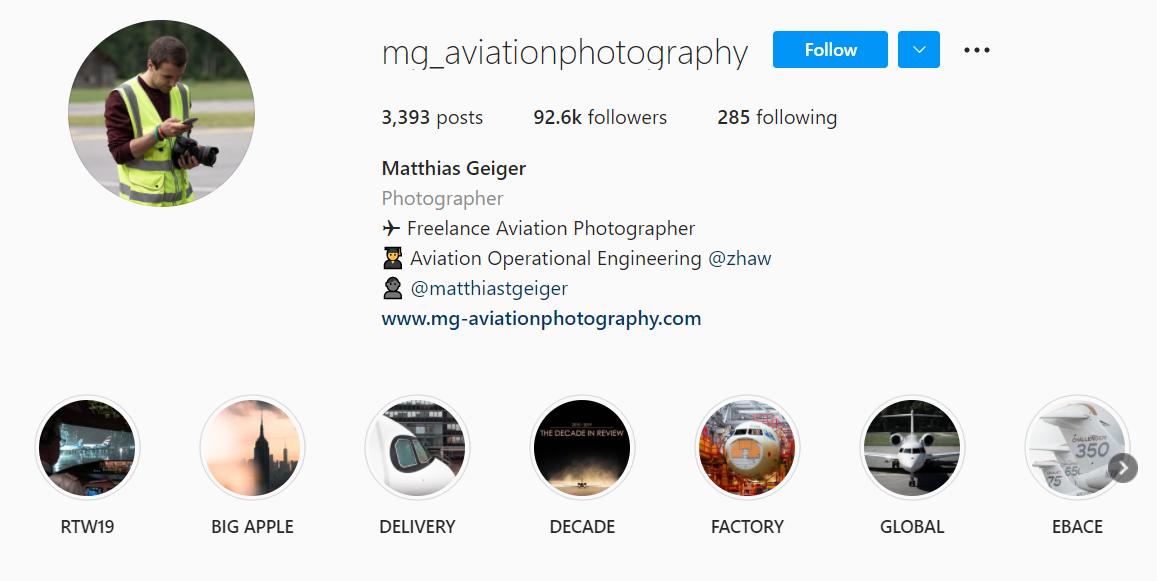Open the @zhaw mention link
Screen dimensions: 1157x581
pos(739,258)
